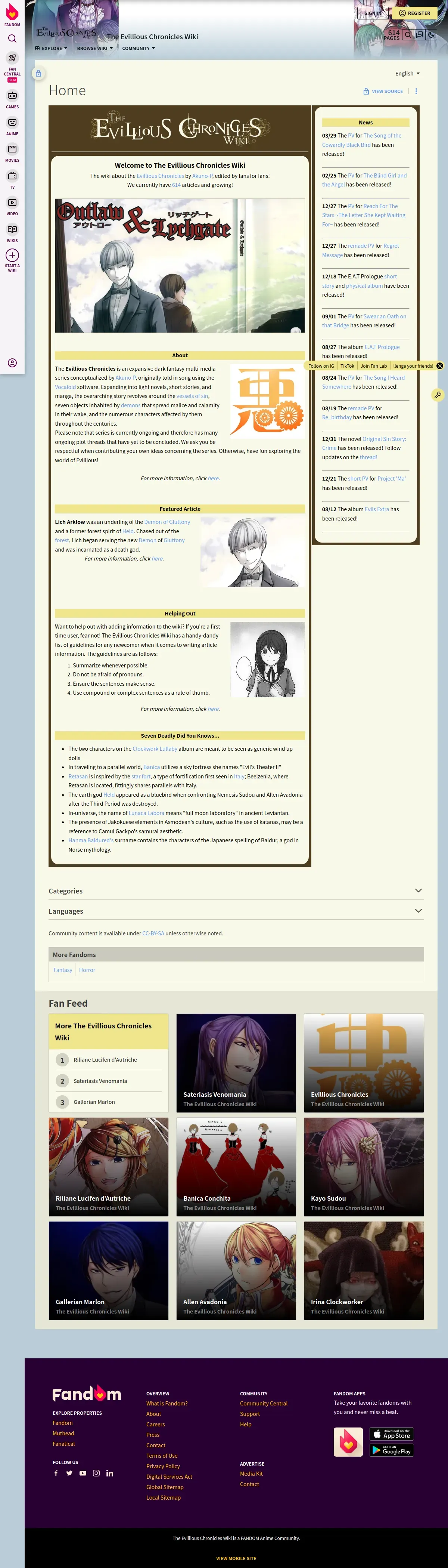The height and width of the screenshot is (1568, 448).
Task: Open Irina Clockworker fan feed card
Action: [x=364, y=1270]
